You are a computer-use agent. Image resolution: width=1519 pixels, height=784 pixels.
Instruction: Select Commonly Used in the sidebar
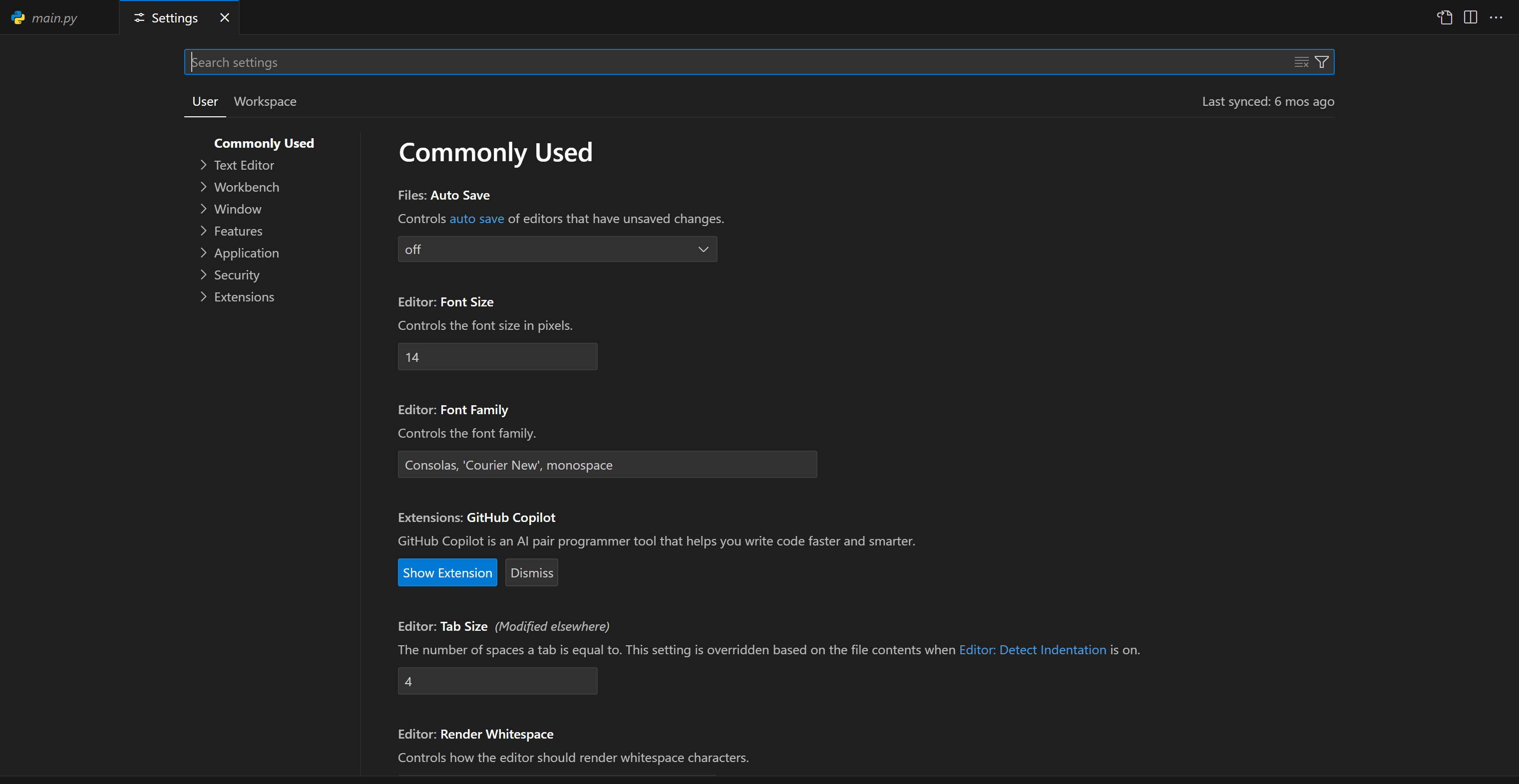coord(264,143)
